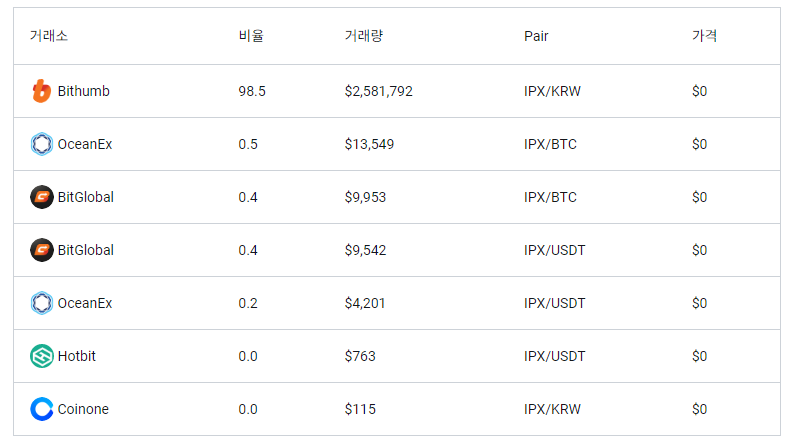Viewport: 789px width, 441px height.
Task: Open the Bithumb exchange name link
Action: 84,91
